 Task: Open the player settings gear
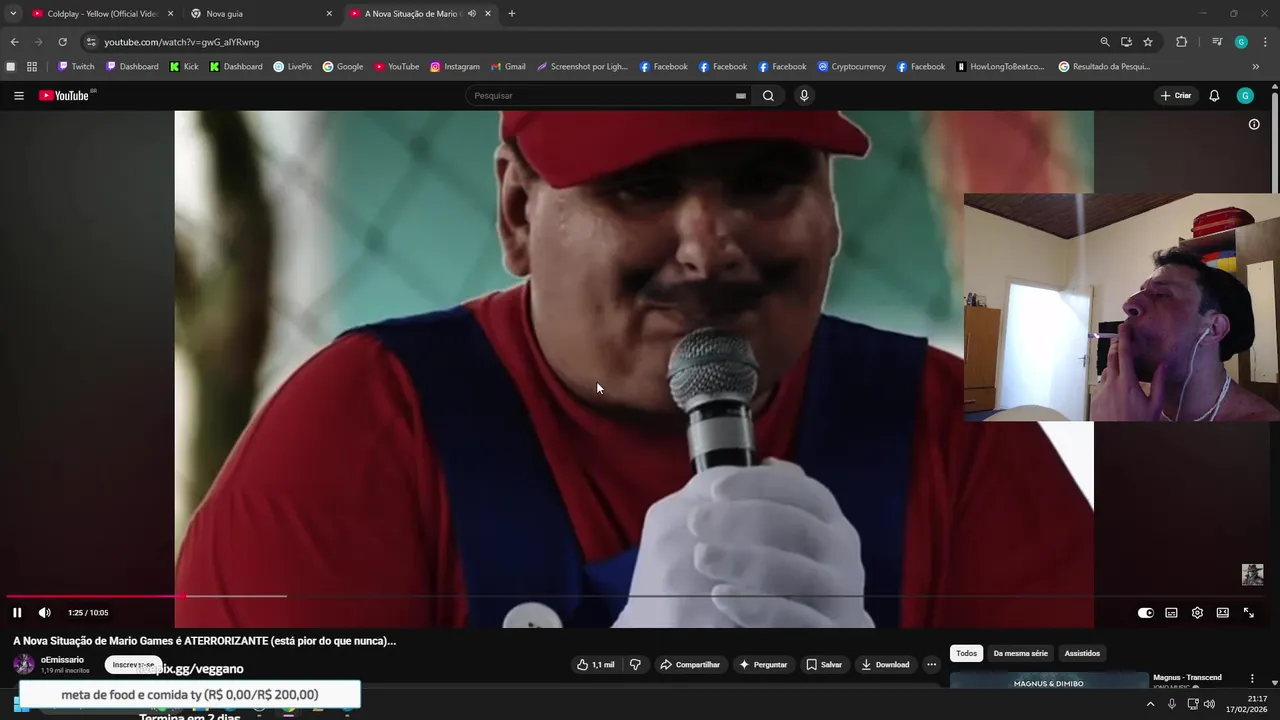pos(1197,613)
